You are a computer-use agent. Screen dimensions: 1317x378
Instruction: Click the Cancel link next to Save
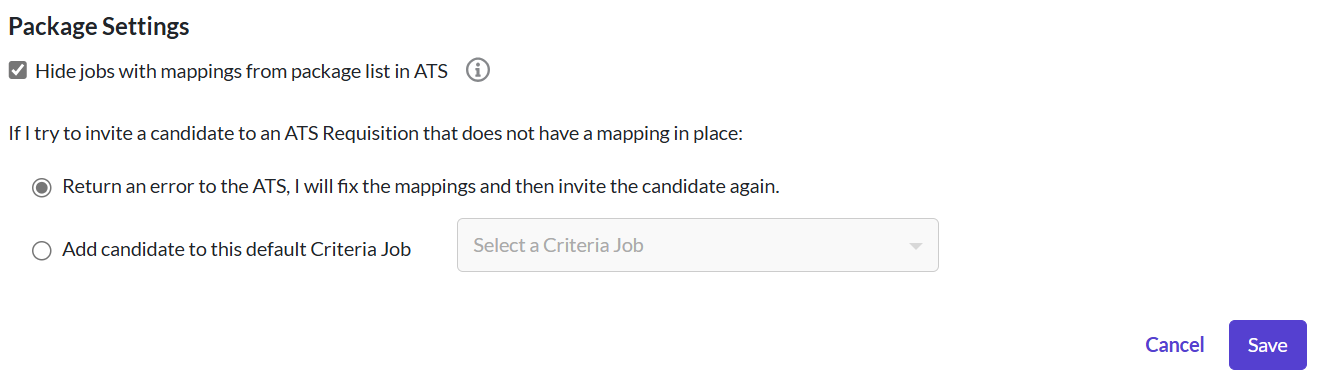pos(1175,345)
